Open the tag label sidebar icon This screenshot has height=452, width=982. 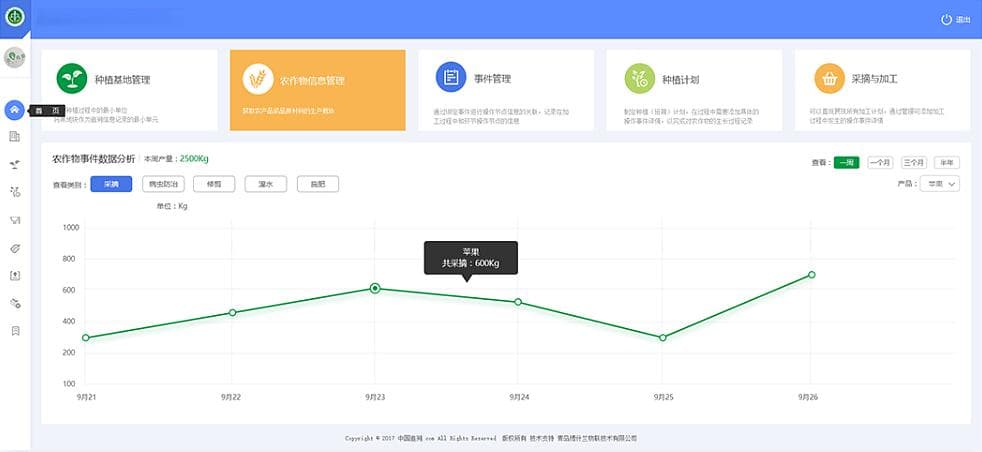(x=15, y=248)
